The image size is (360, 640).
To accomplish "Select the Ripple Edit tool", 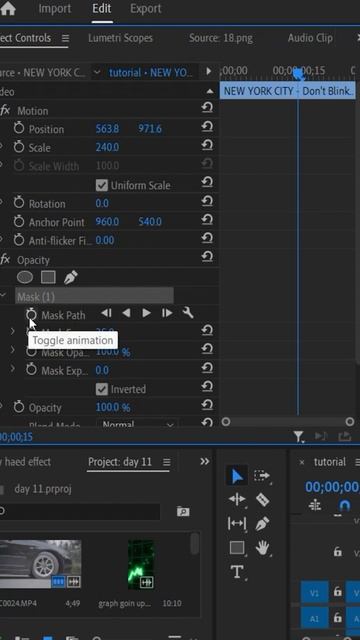I will click(237, 499).
